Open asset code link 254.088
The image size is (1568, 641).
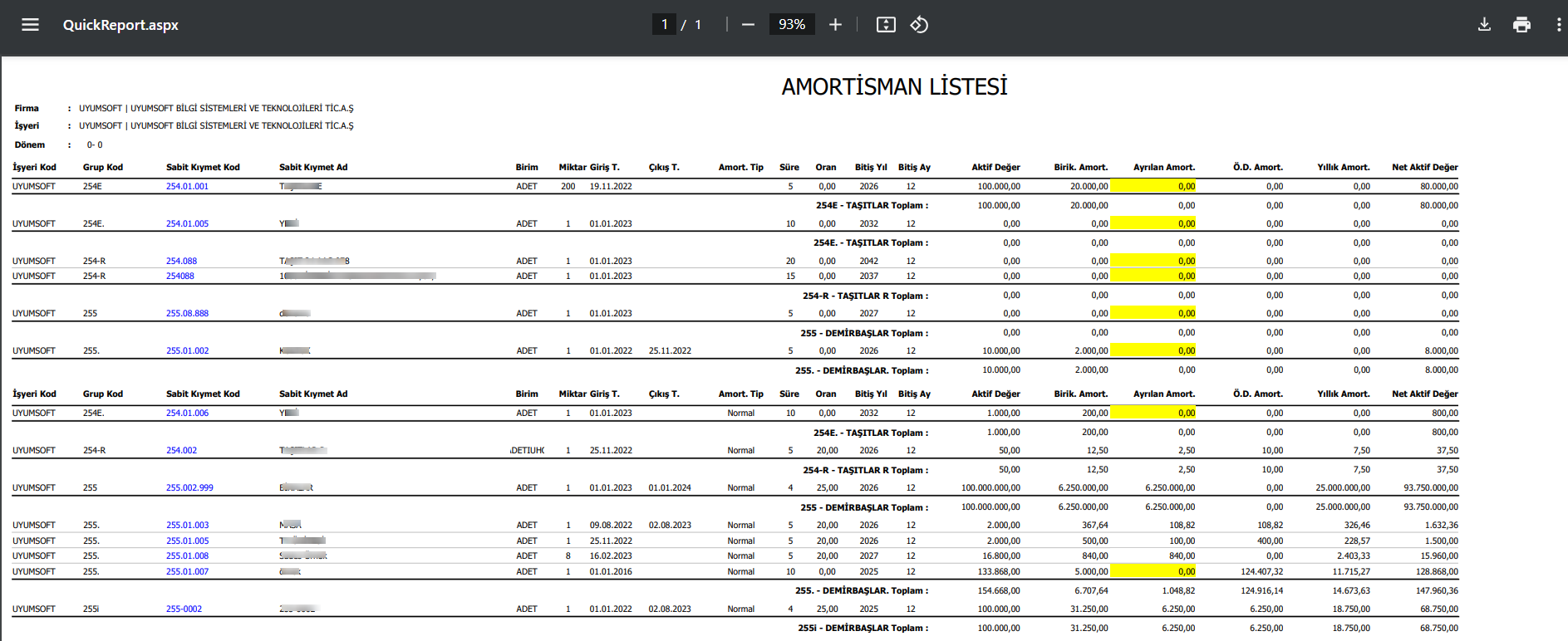coord(181,262)
